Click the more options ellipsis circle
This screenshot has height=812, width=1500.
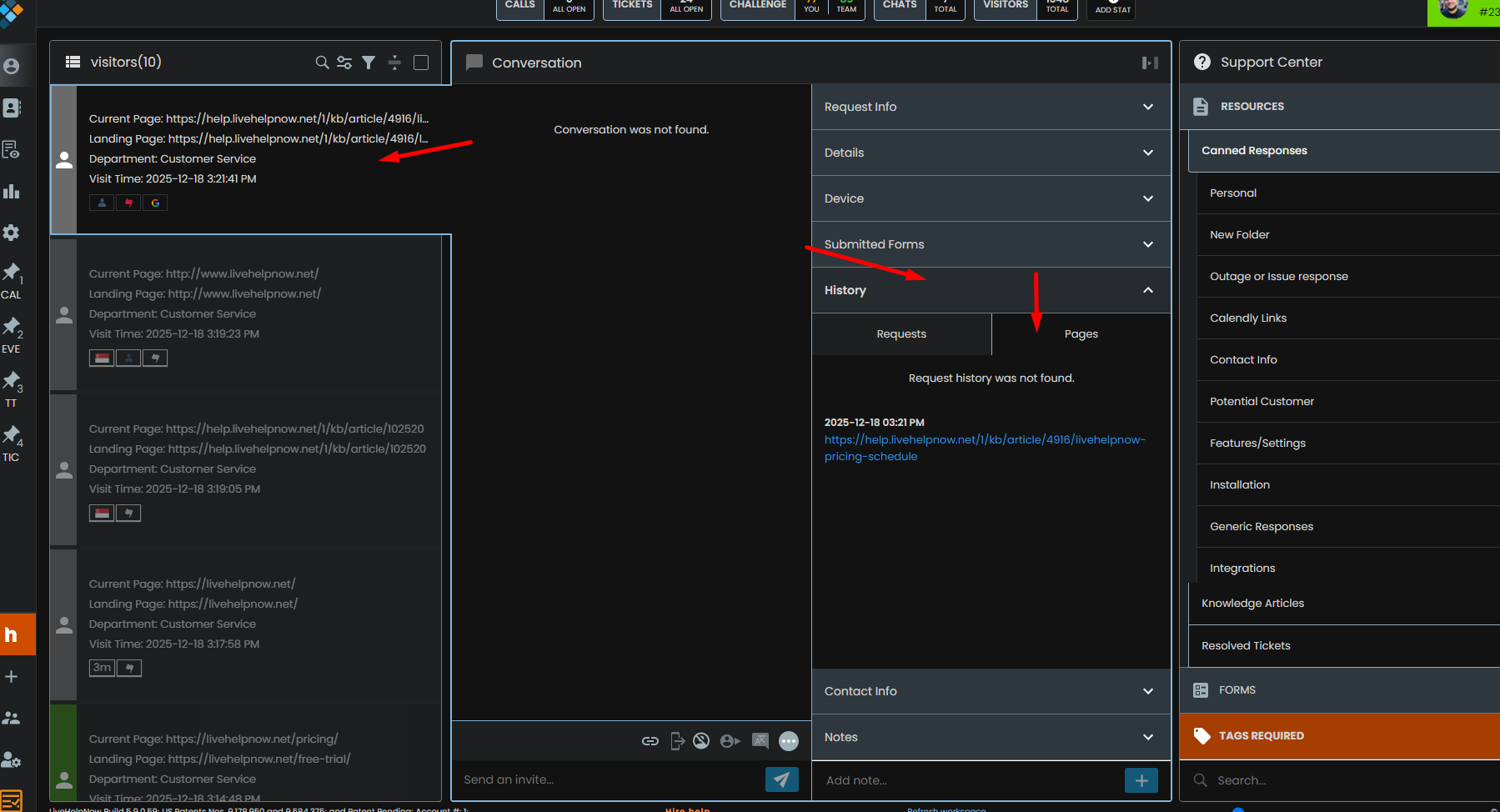pyautogui.click(x=789, y=740)
